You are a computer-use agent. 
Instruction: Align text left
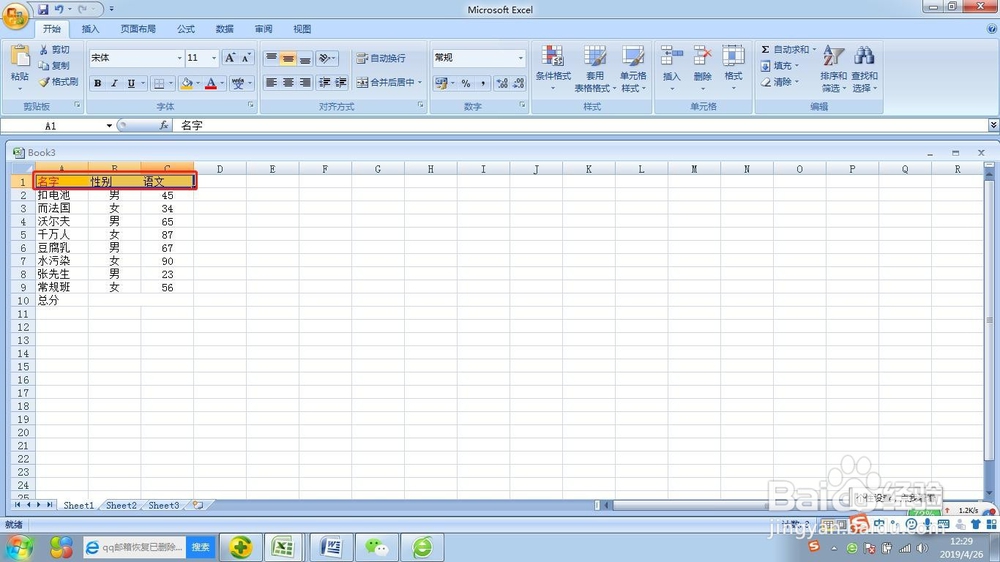point(271,83)
